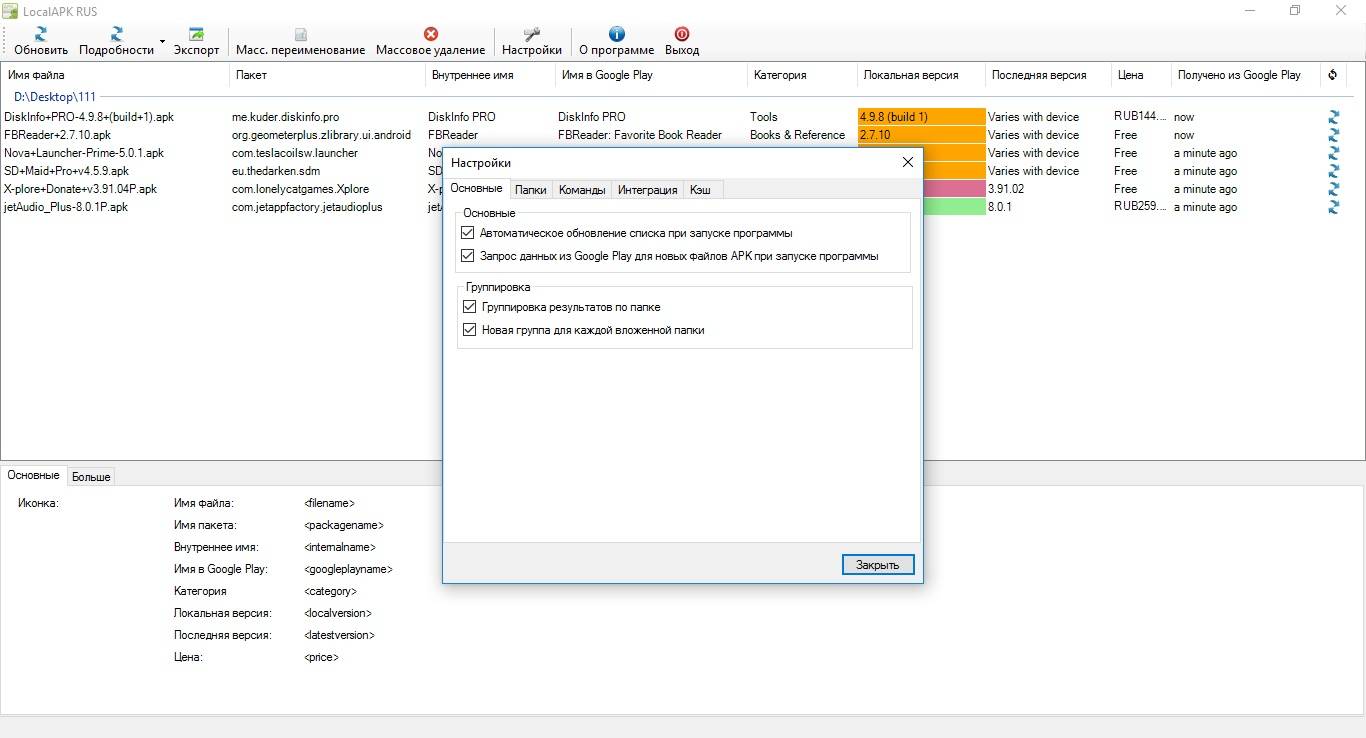Screen dimensions: 1366x738
Task: Switch to the Команды tab
Action: (x=582, y=190)
